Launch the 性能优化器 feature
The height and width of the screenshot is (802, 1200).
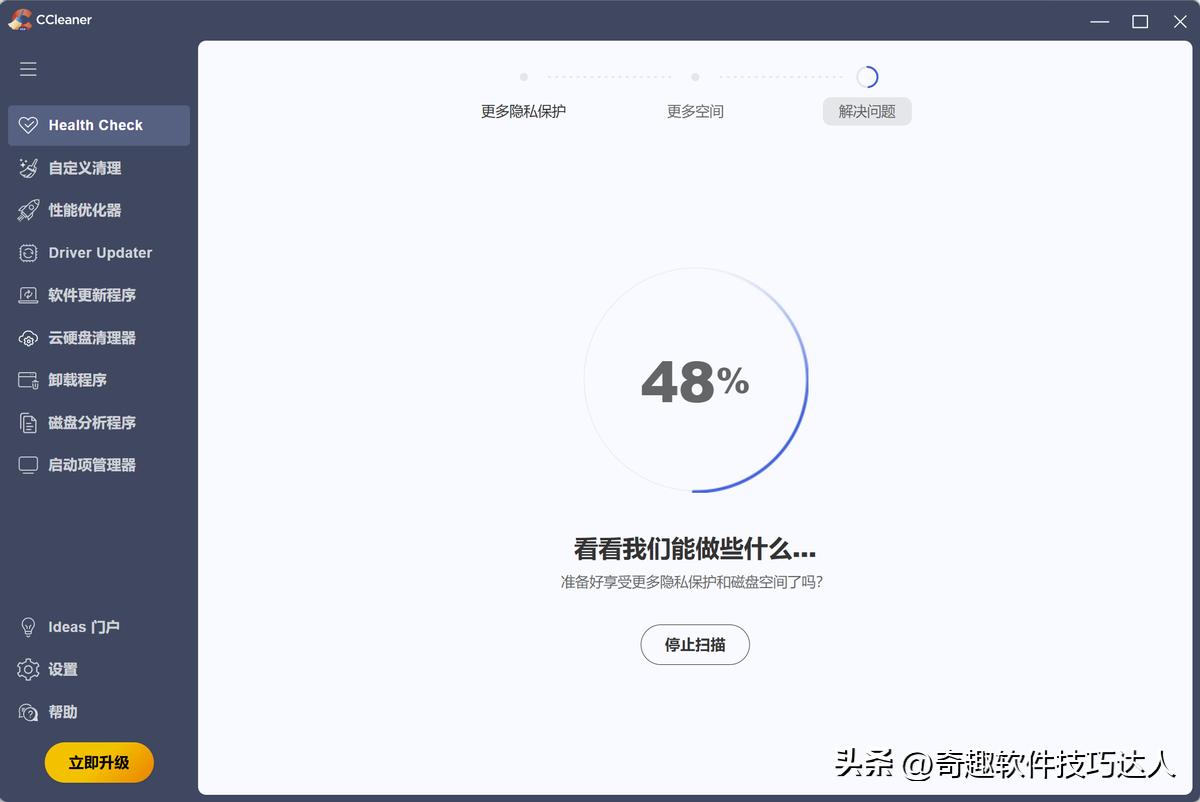85,210
